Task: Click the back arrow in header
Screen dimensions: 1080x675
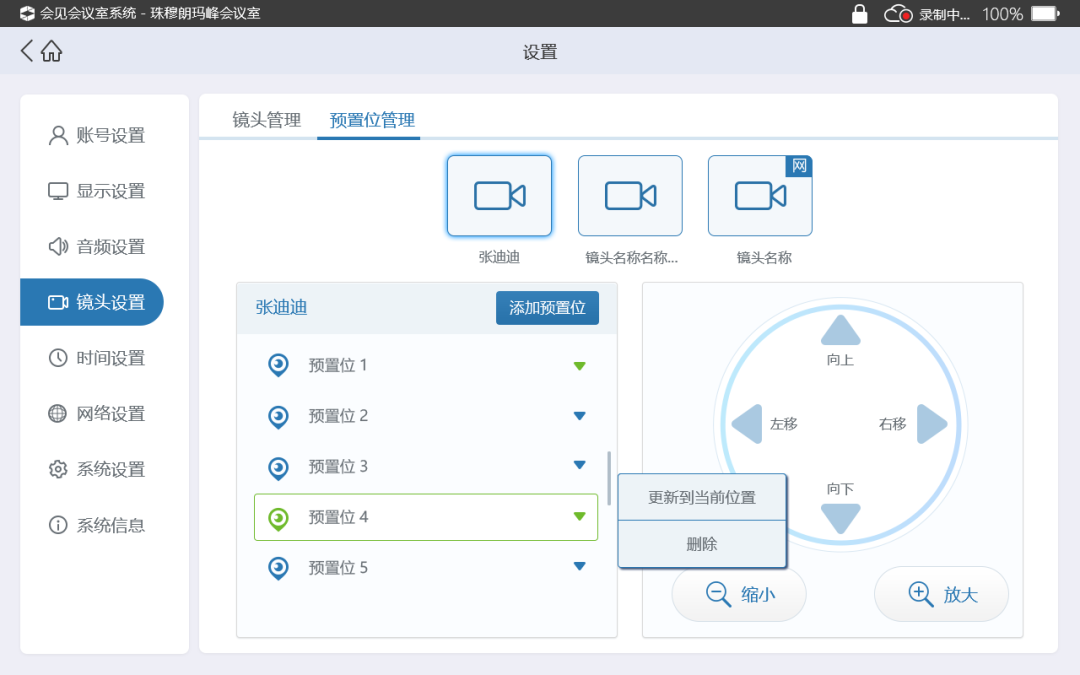Action: point(27,51)
